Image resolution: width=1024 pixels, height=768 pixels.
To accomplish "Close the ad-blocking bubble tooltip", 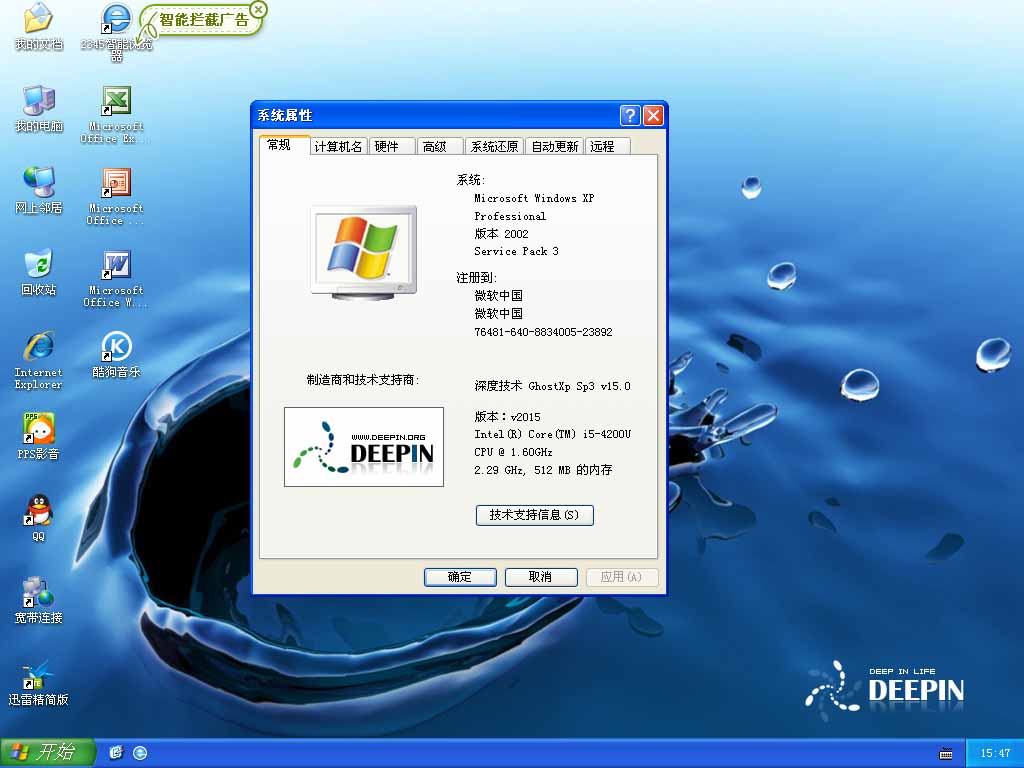I will 259,9.
